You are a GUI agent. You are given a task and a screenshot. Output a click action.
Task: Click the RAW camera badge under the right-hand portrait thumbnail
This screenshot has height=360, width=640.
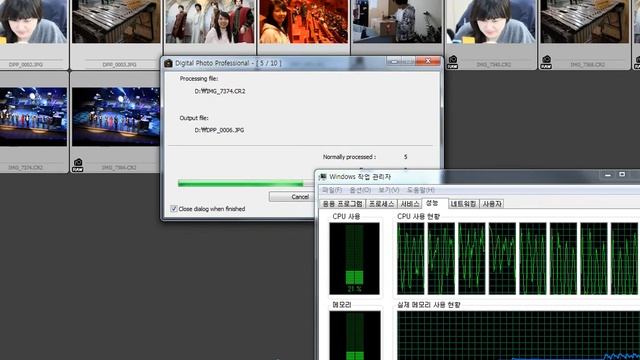point(452,62)
